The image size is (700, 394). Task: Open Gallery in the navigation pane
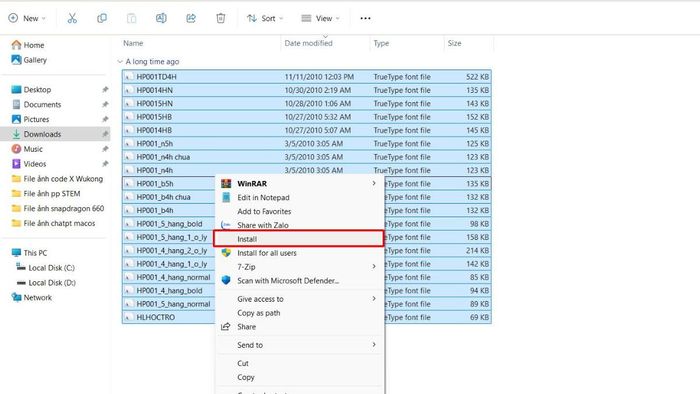point(29,60)
